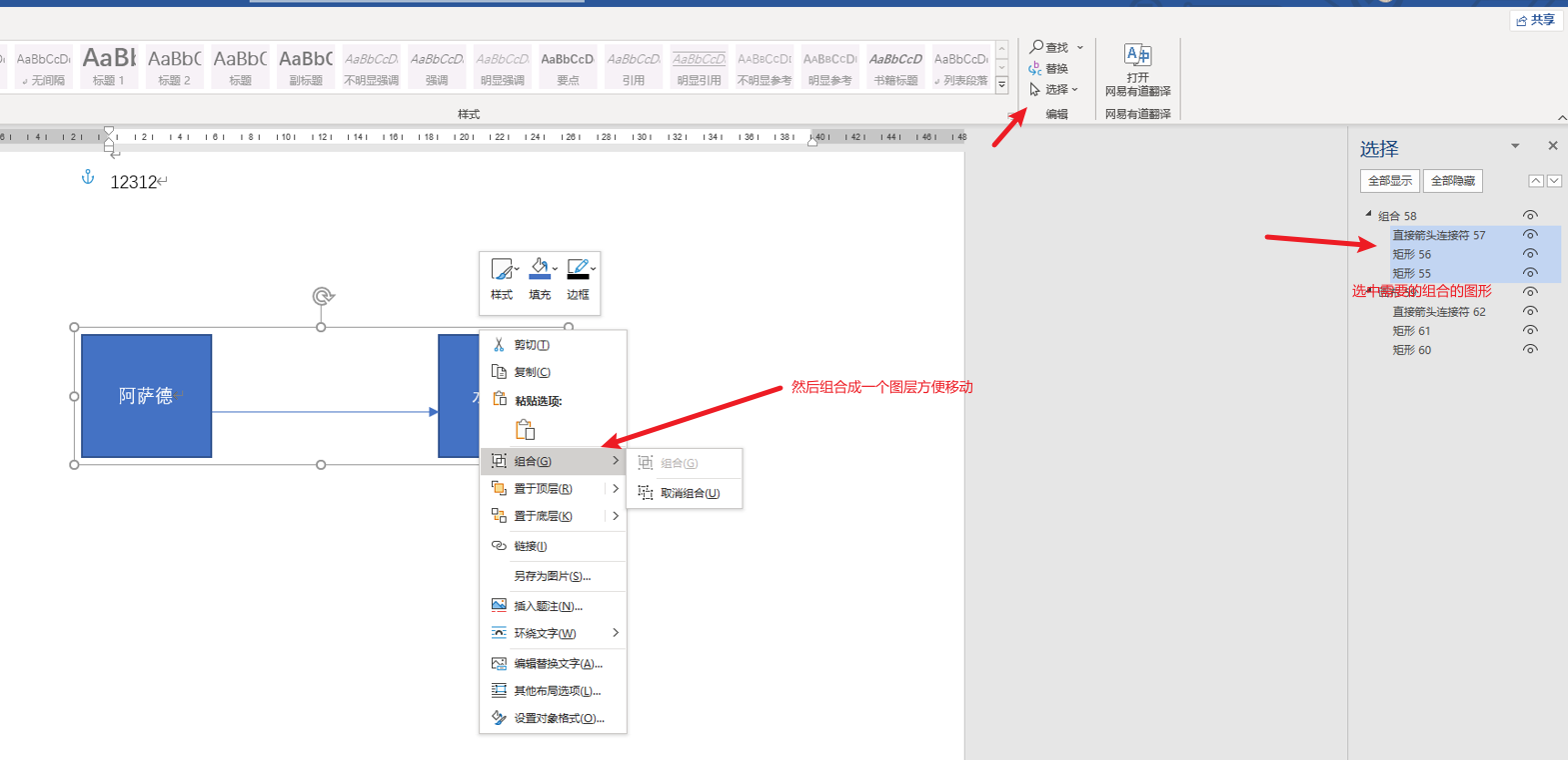Apply the 明显引用 intense quote style

pyautogui.click(x=699, y=66)
